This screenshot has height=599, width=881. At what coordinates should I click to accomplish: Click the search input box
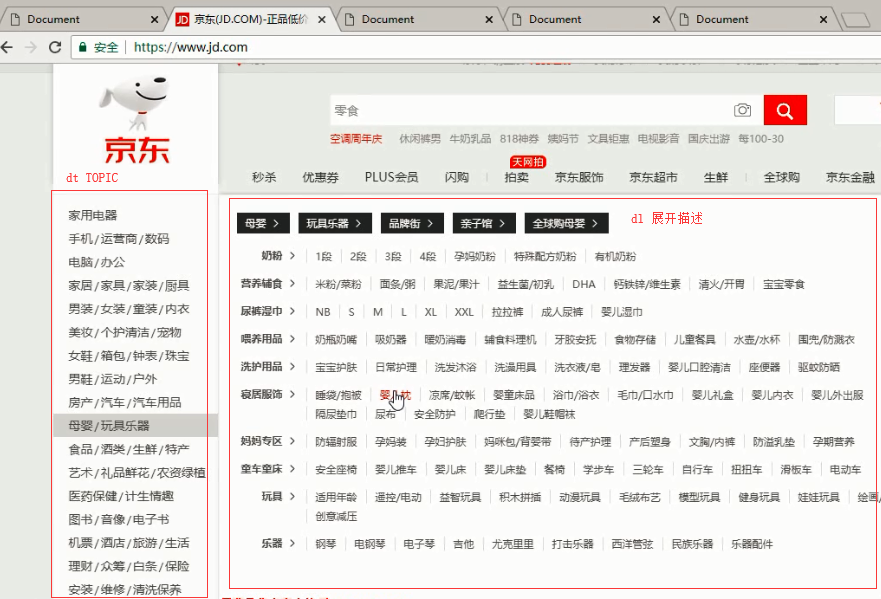tap(531, 110)
